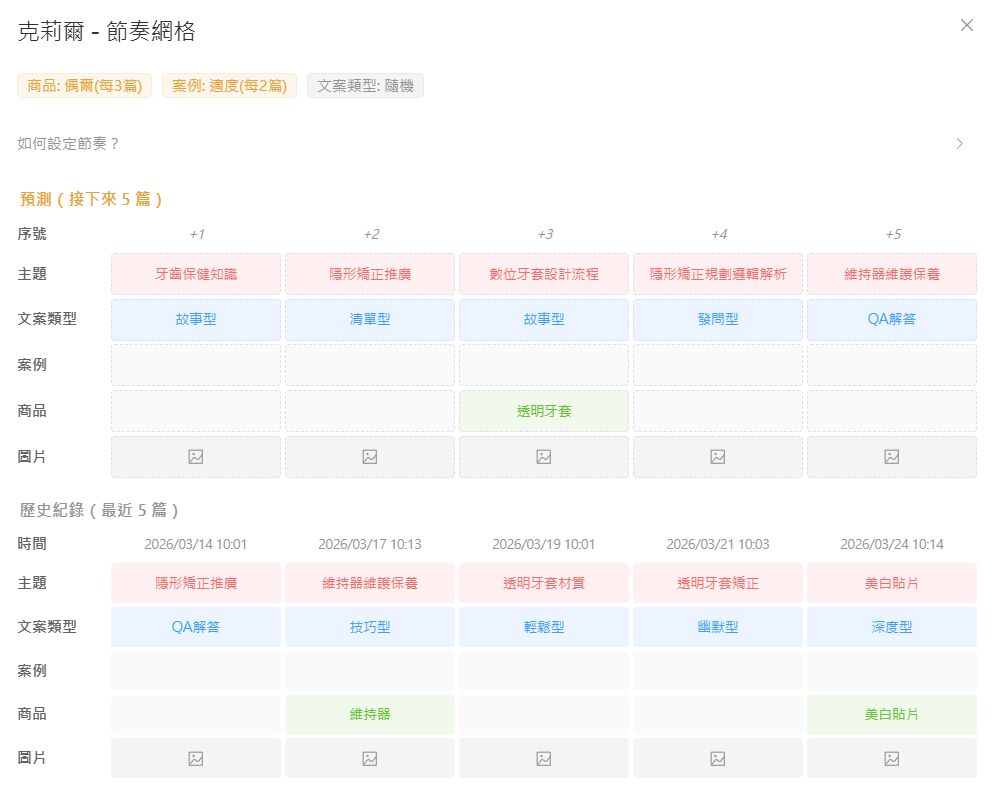This screenshot has width=996, height=800.
Task: Click history topic 美白貼片 in 主題 row
Action: pos(892,583)
